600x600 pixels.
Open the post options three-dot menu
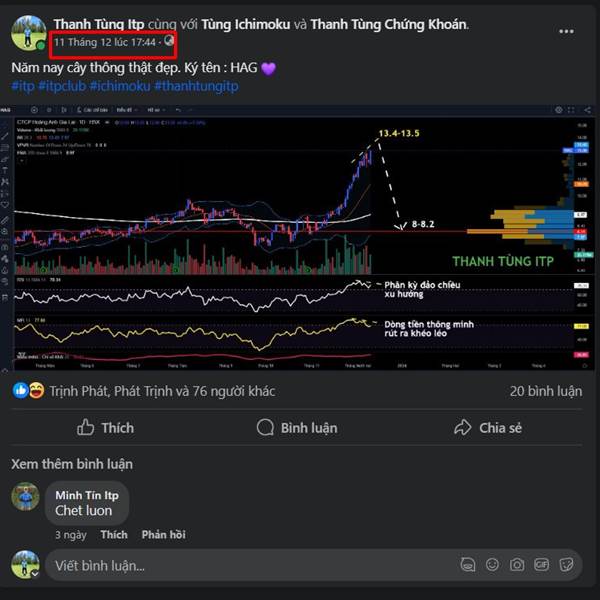[x=566, y=31]
